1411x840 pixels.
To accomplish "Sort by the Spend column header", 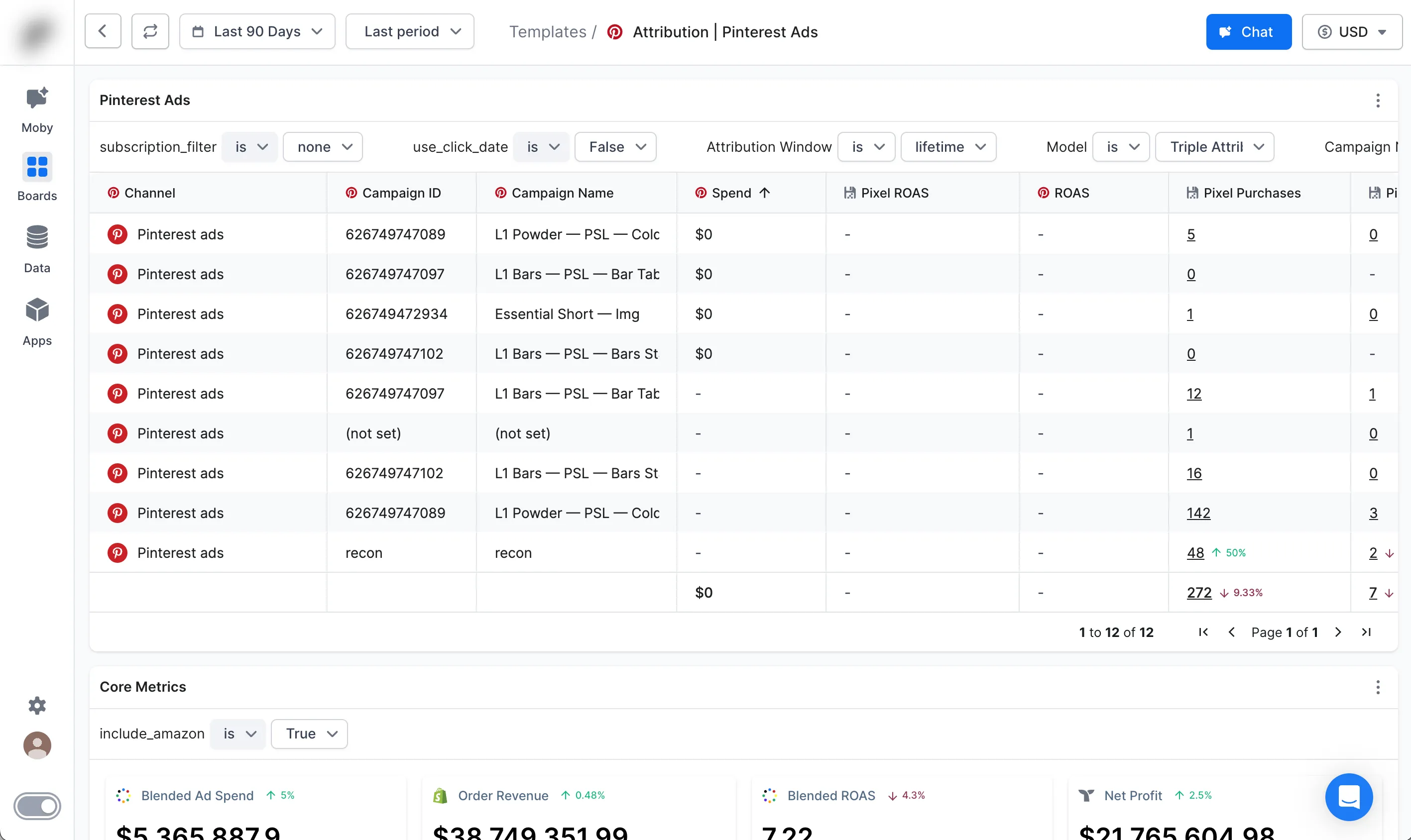I will [x=731, y=193].
